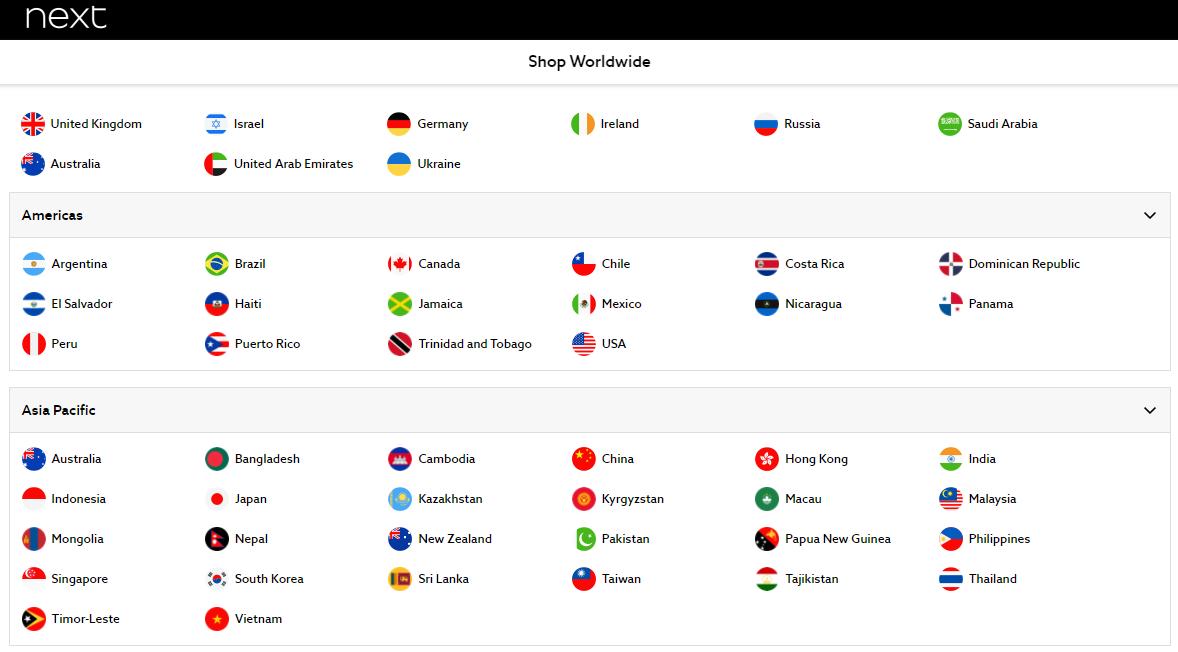1178x652 pixels.
Task: Click the Ukraine flag icon
Action: (x=399, y=164)
